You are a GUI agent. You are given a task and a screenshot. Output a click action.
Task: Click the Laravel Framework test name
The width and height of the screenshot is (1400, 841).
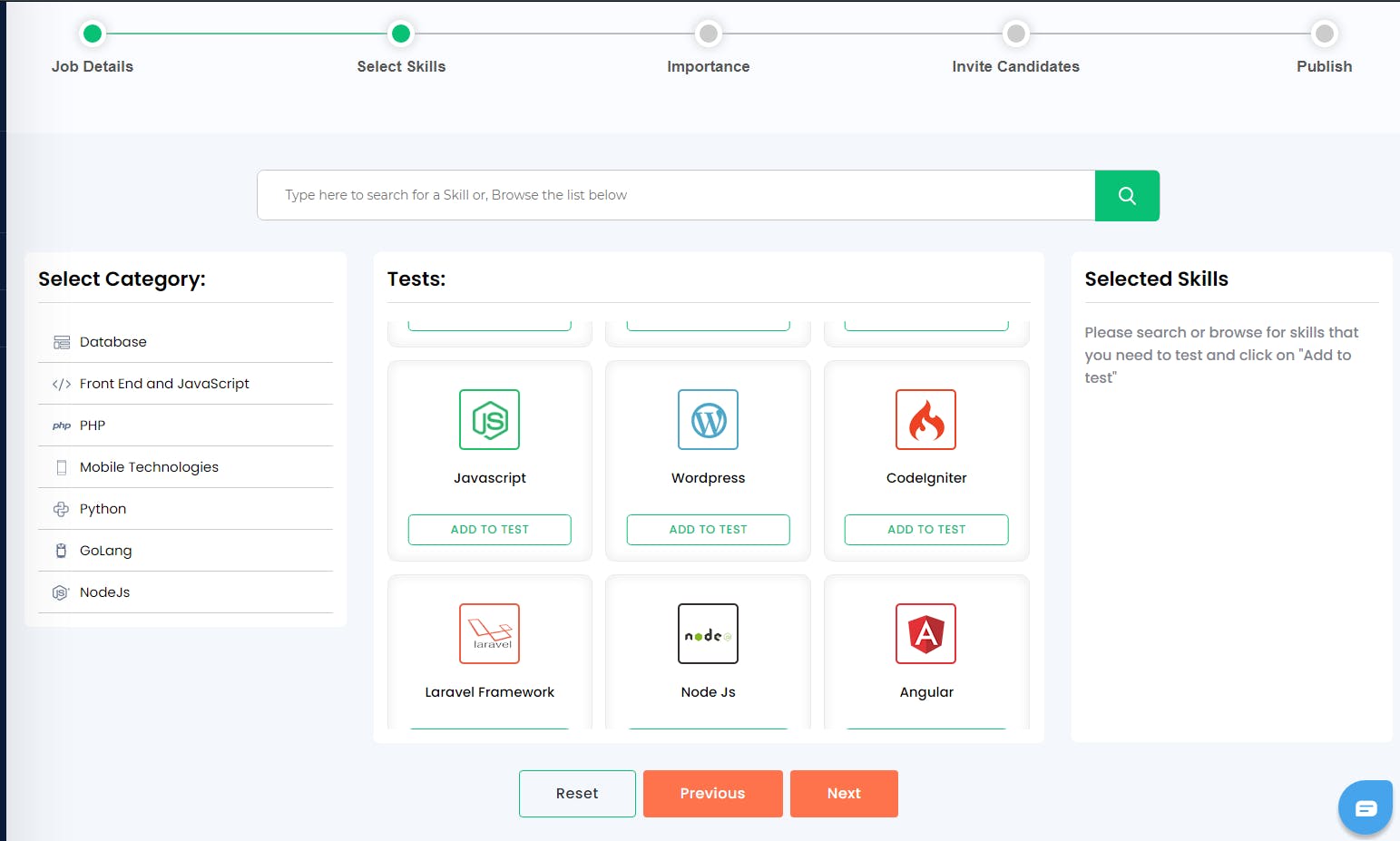pyautogui.click(x=490, y=692)
